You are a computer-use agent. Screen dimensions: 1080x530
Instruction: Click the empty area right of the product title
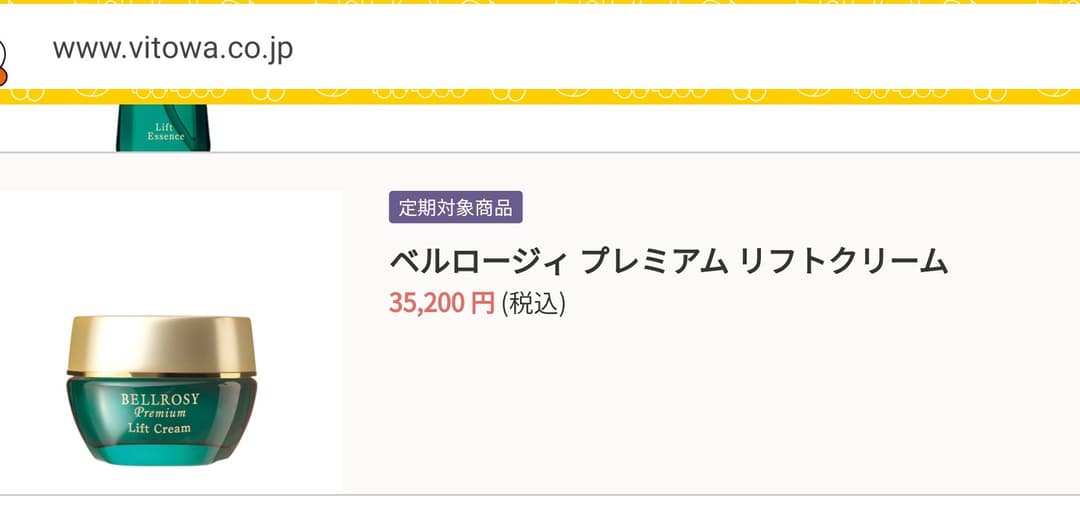tap(1010, 261)
